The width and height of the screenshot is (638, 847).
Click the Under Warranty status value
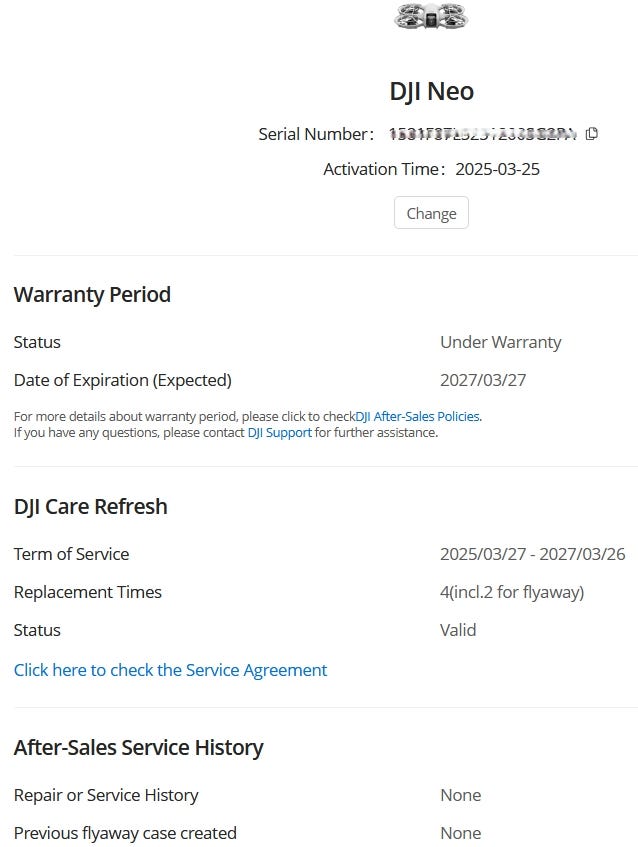[500, 342]
